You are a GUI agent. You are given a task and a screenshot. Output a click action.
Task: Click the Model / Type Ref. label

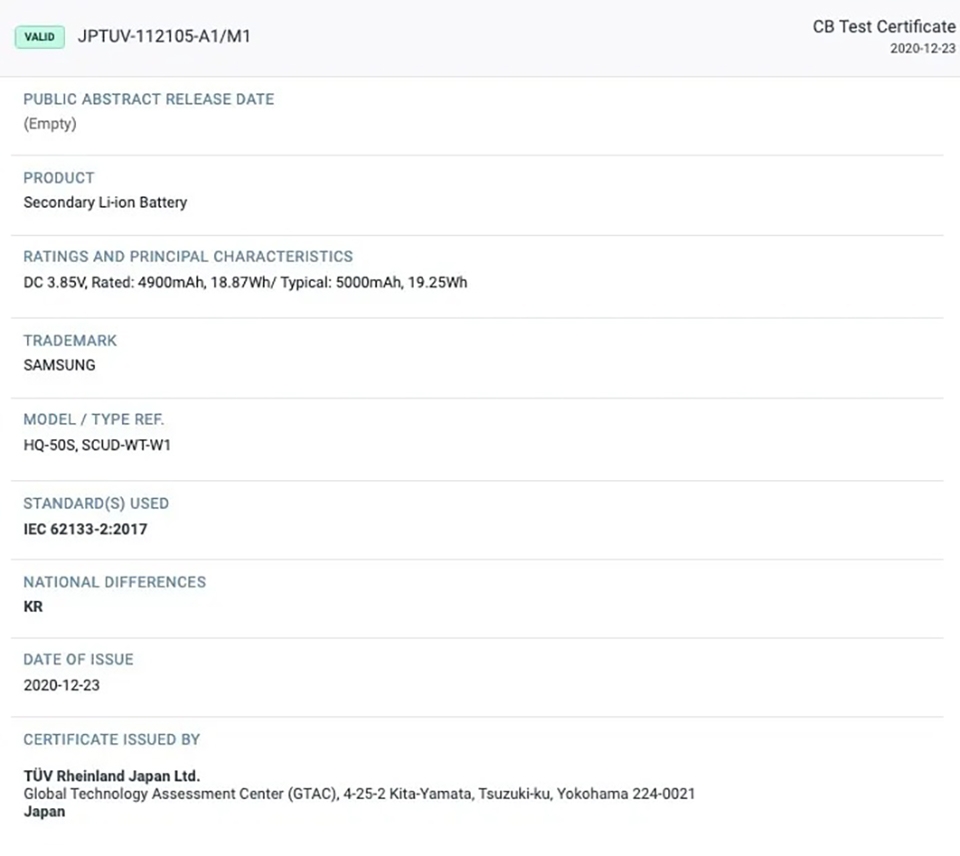pyautogui.click(x=94, y=419)
